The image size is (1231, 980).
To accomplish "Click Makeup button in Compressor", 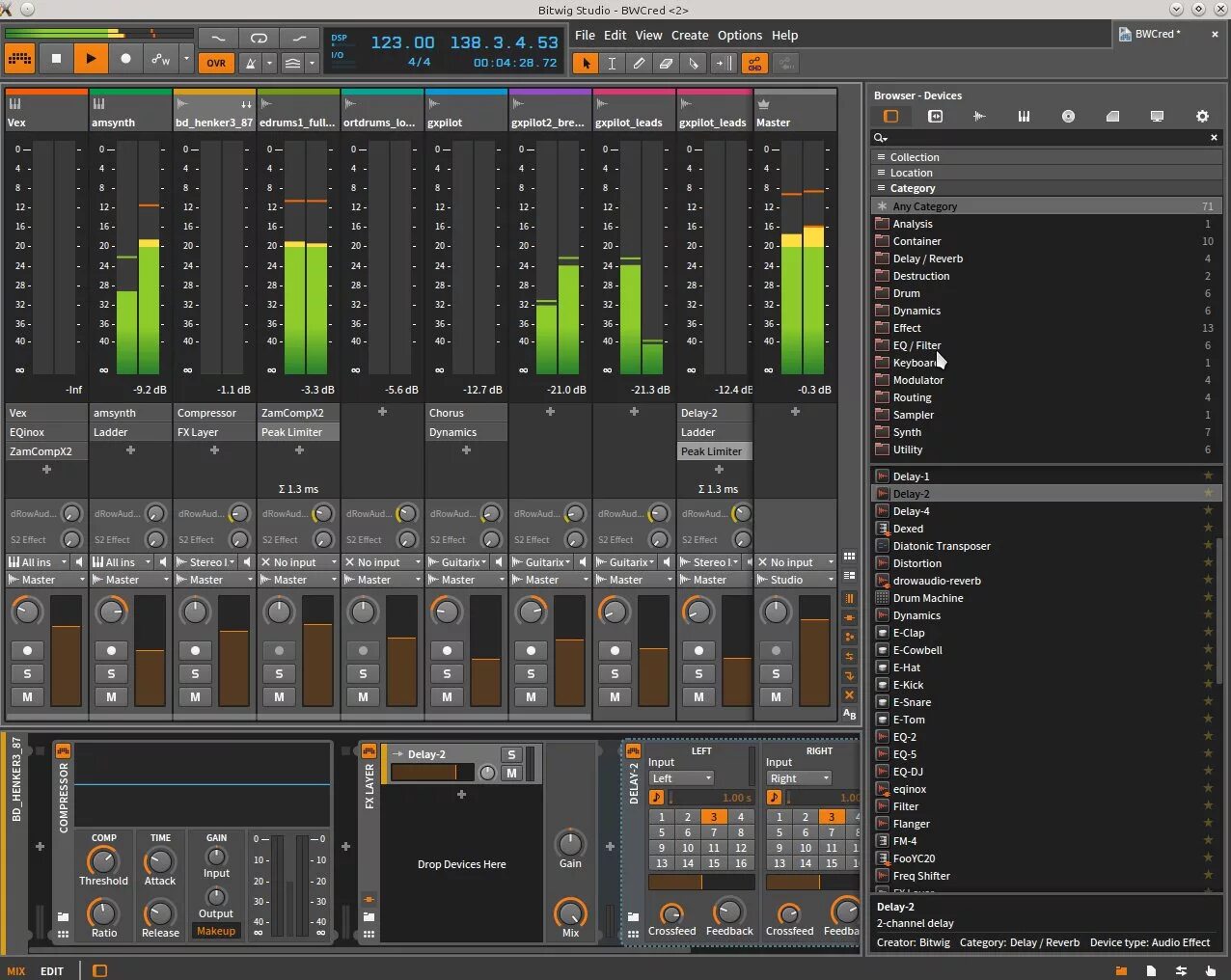I will pyautogui.click(x=216, y=931).
